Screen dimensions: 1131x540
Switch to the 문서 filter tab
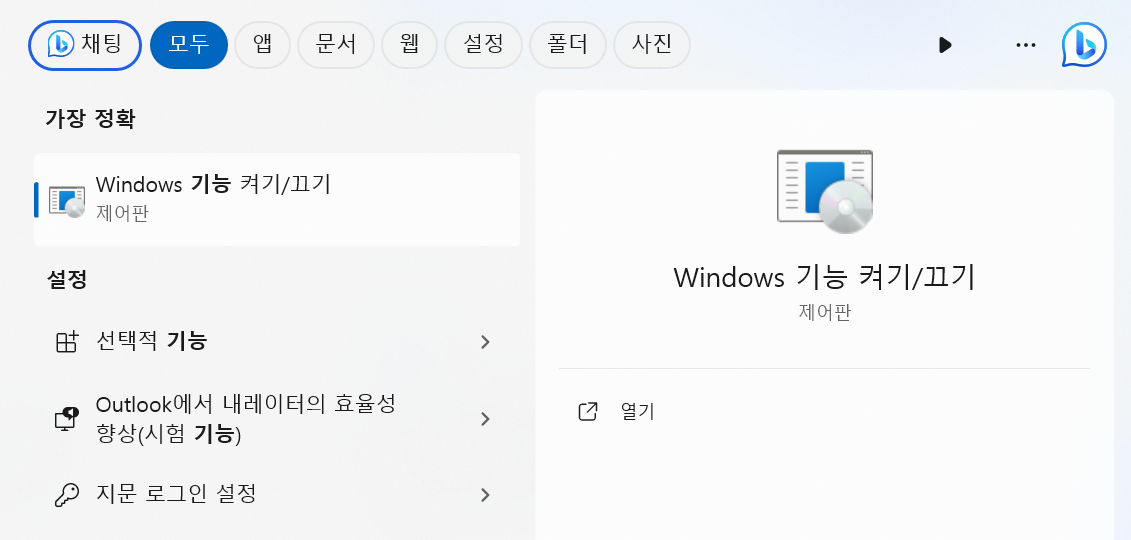pos(336,45)
